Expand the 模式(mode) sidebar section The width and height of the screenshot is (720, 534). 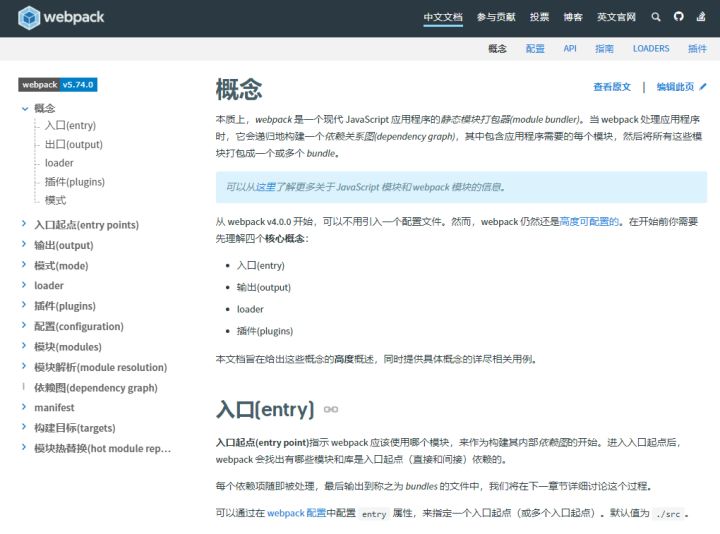tap(24, 264)
